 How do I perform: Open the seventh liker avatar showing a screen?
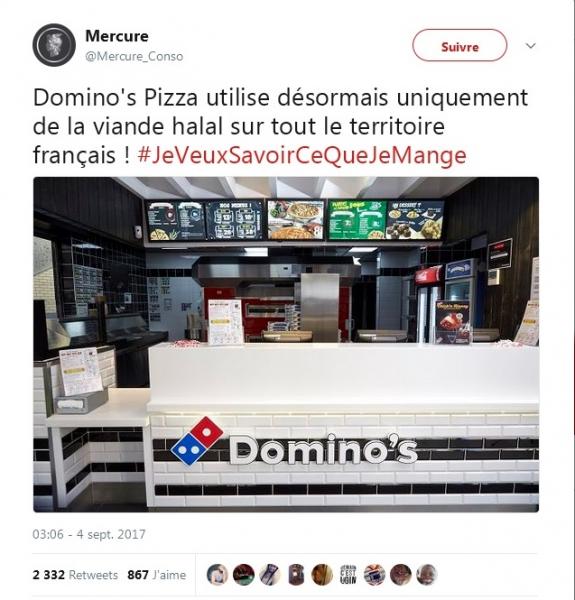(374, 575)
